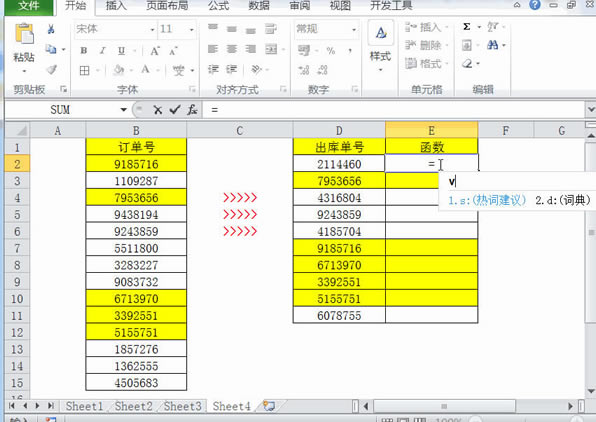
Task: Increase decimal places
Action: tap(304, 70)
